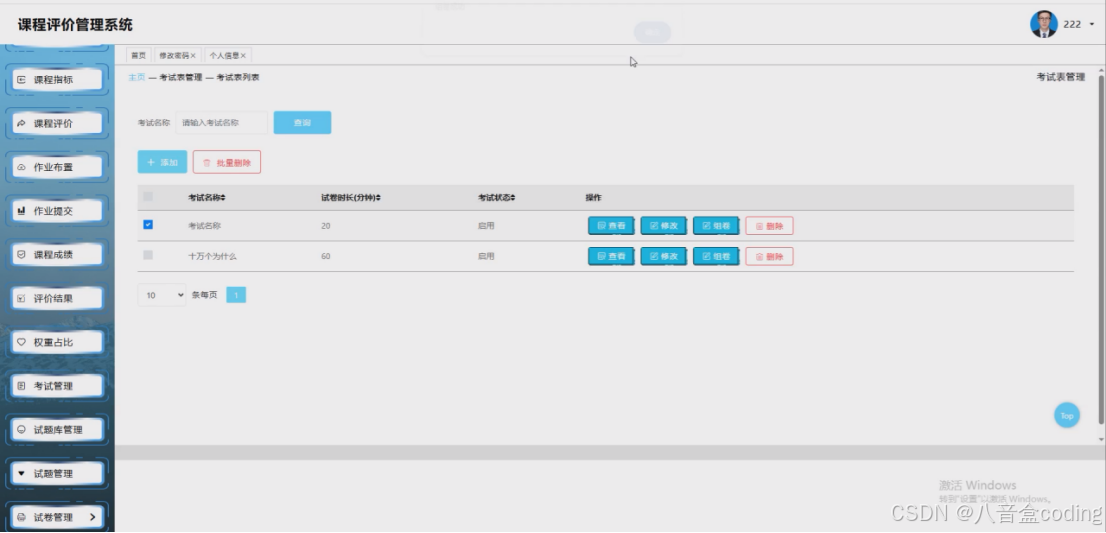Expand the 试卷管理 submenu chevron
The image size is (1106, 533).
click(92, 517)
